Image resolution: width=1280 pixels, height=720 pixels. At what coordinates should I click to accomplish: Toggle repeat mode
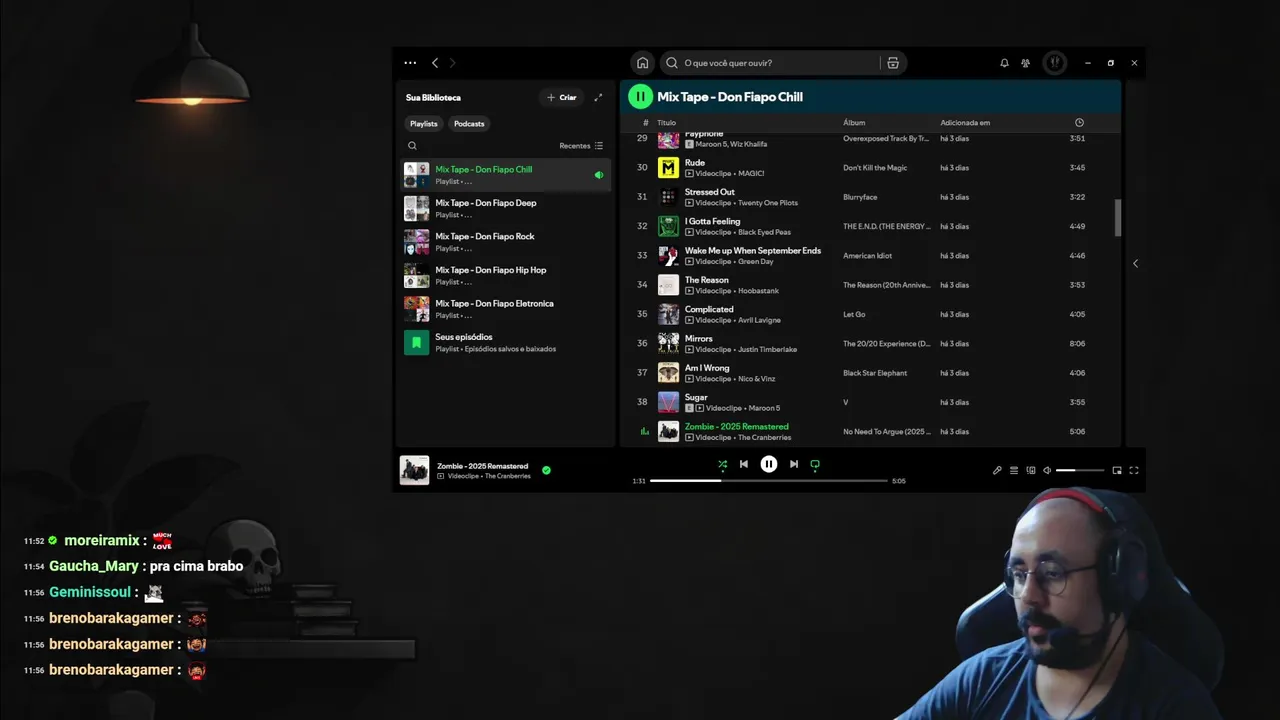(x=815, y=464)
